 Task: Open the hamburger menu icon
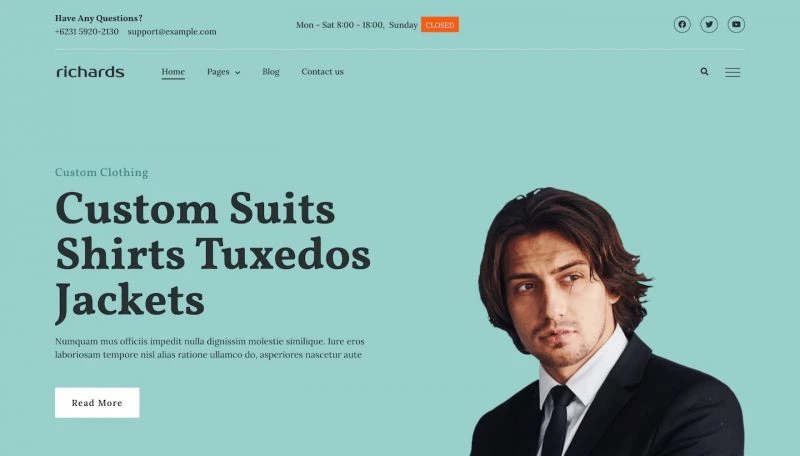coord(733,72)
